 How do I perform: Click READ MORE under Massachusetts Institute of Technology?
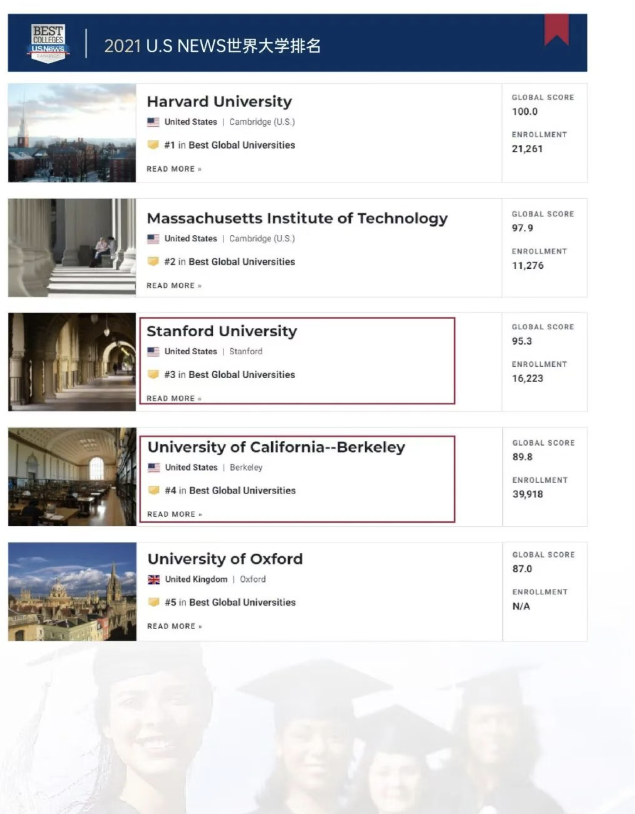[174, 286]
